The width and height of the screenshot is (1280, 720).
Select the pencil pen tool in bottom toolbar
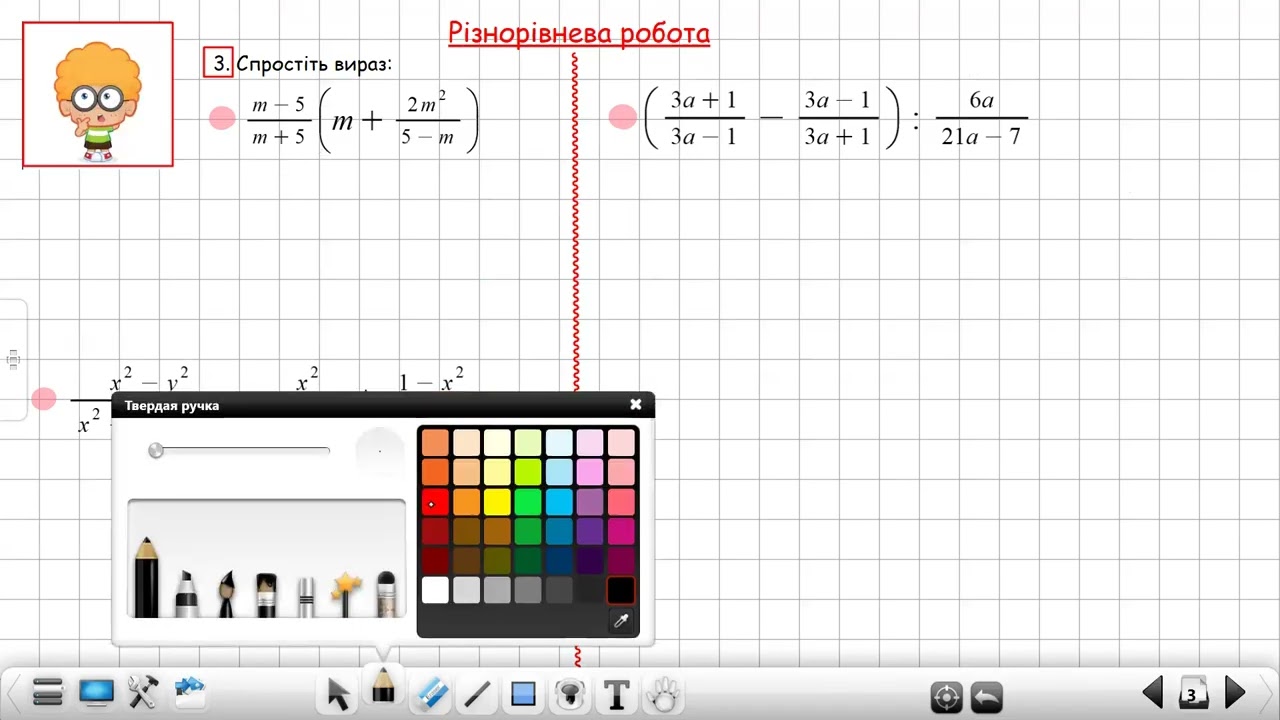click(x=382, y=687)
